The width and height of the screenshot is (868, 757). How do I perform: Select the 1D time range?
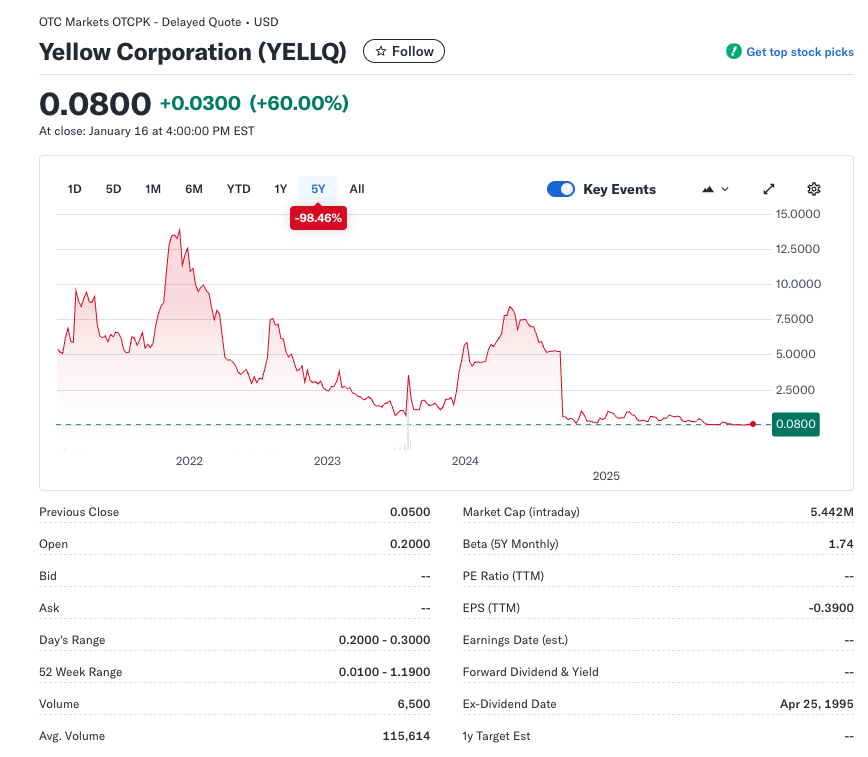pyautogui.click(x=74, y=189)
